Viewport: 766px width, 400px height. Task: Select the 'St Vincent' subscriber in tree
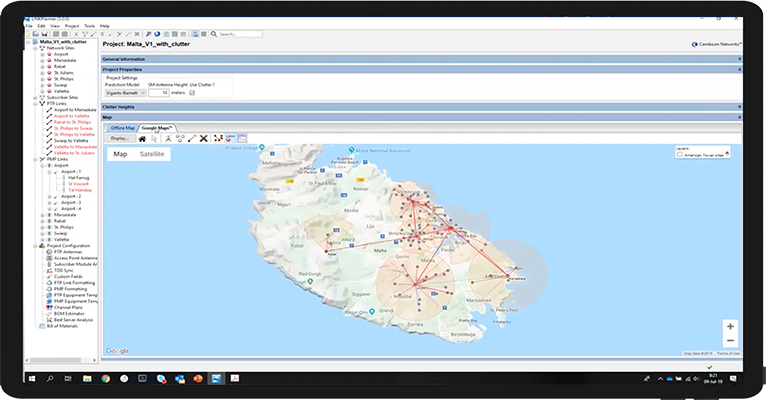78,184
